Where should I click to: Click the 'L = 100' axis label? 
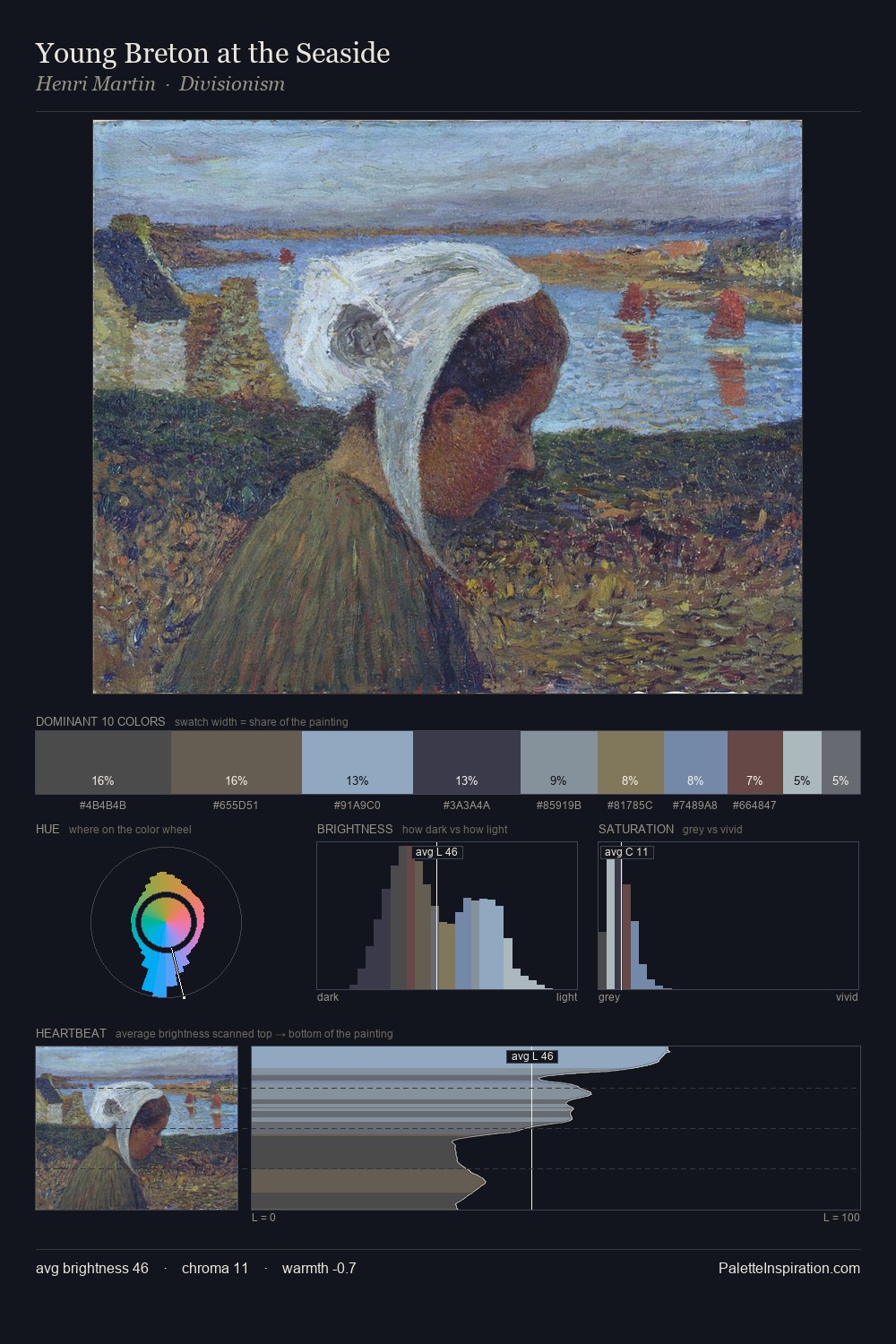[x=841, y=1218]
